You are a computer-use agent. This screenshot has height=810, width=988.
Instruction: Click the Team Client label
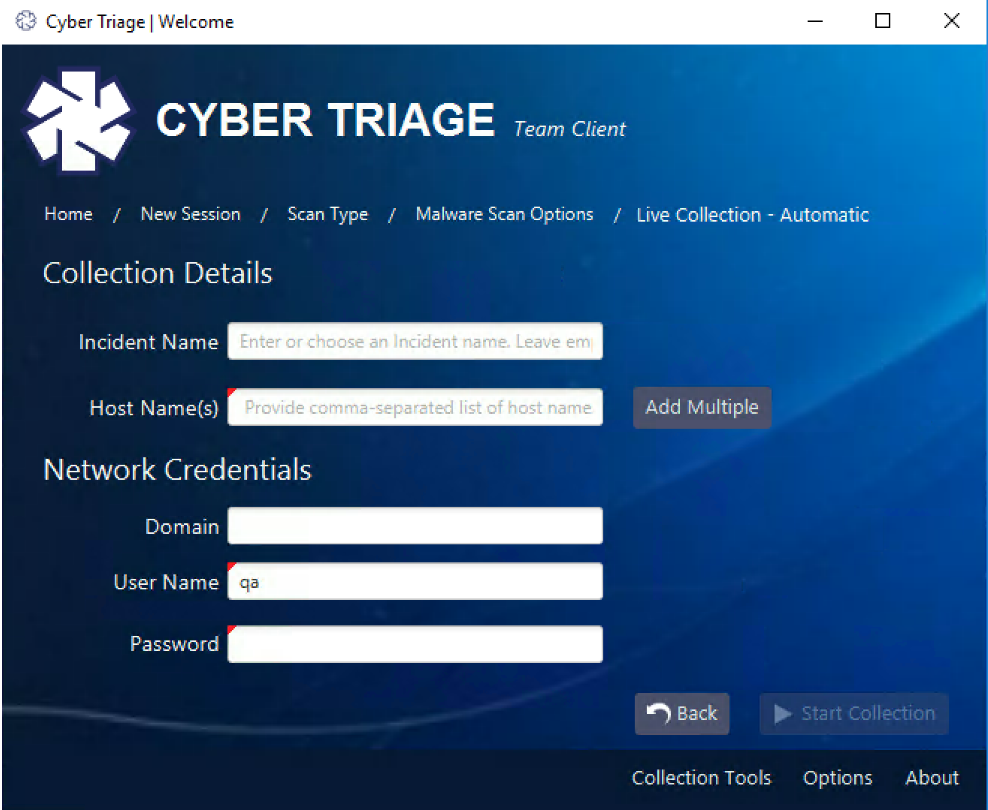coord(570,128)
